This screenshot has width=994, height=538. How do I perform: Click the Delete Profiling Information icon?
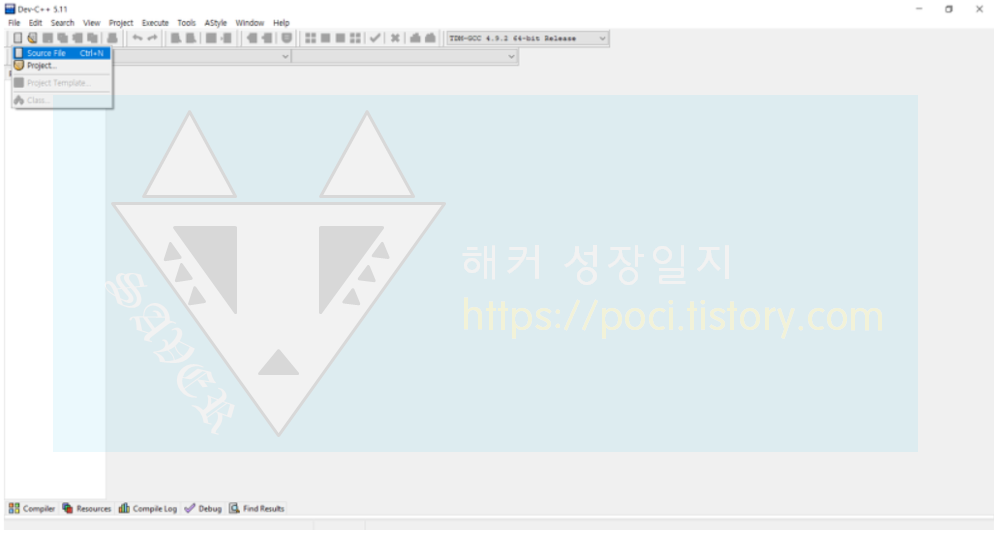[430, 38]
